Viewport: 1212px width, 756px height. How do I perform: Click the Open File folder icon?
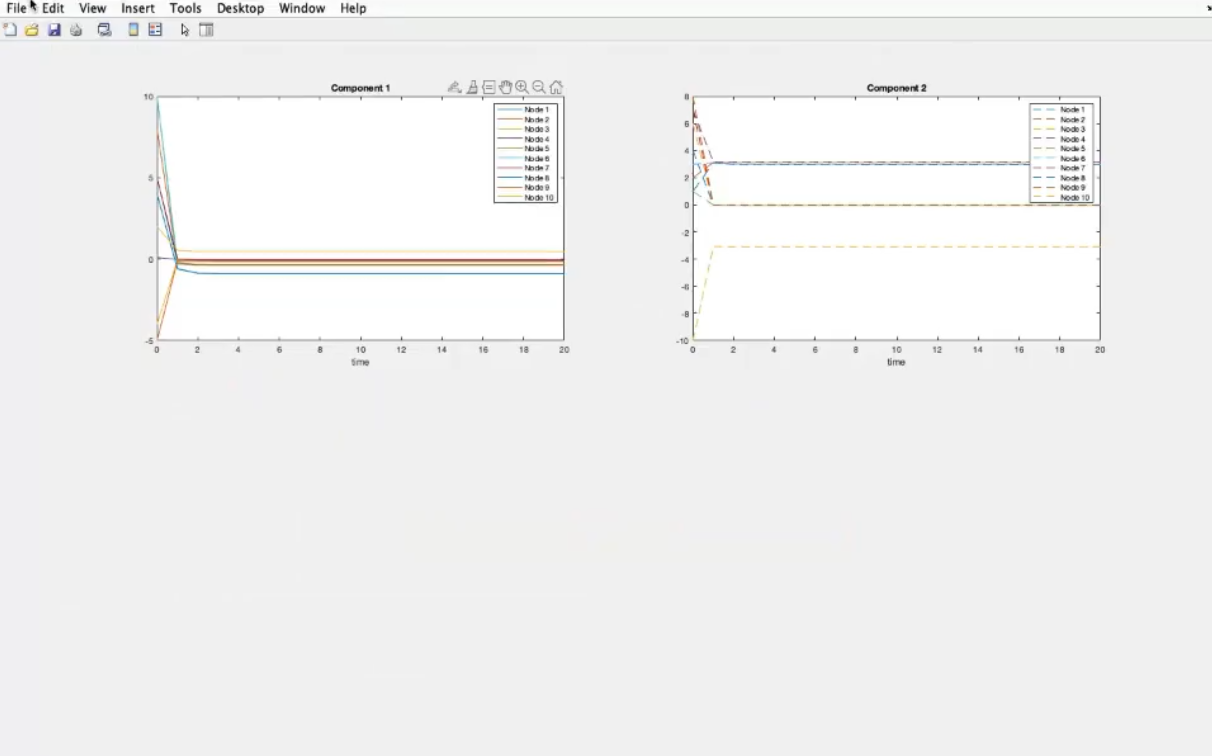tap(32, 30)
